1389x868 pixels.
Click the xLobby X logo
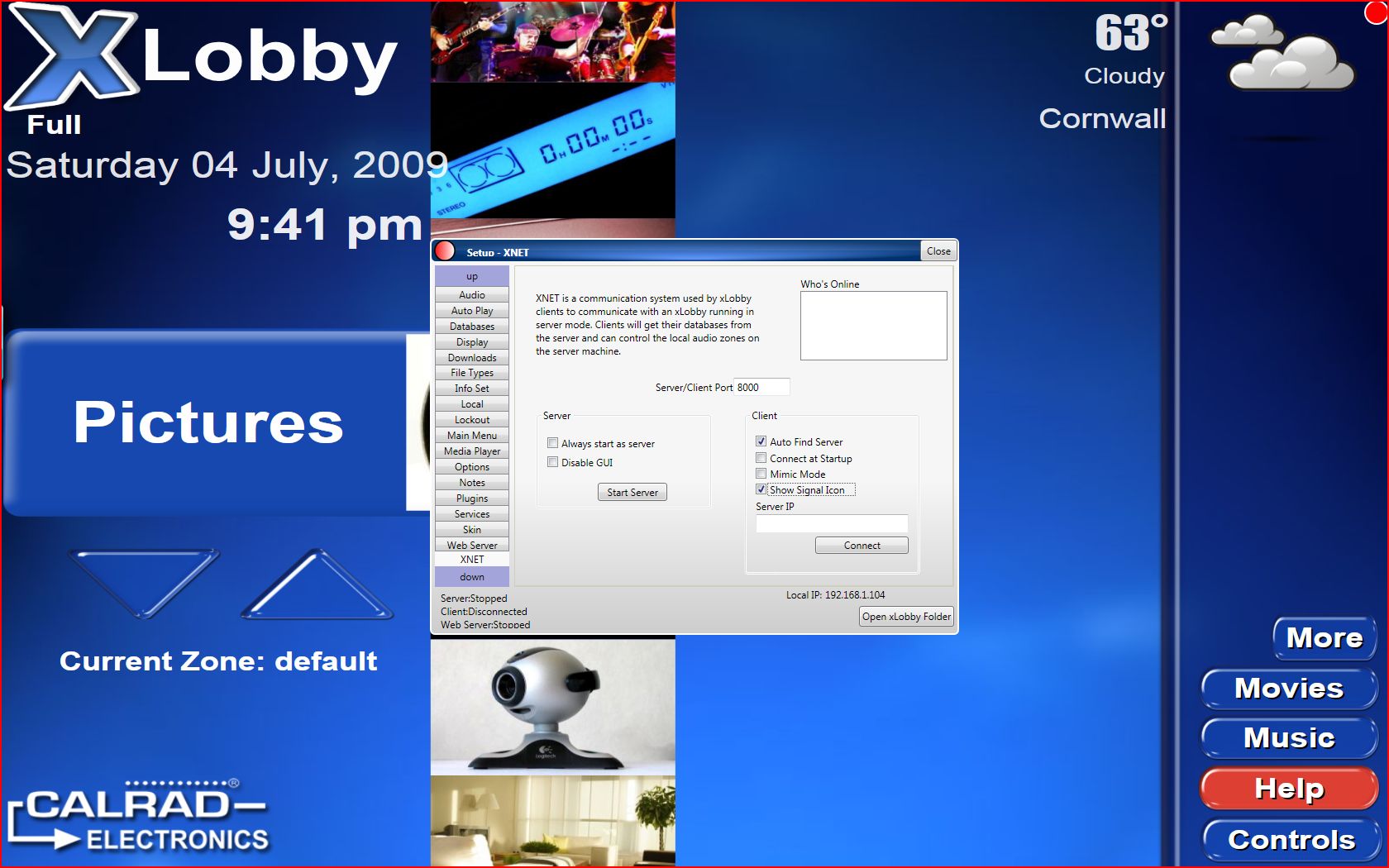point(70,58)
